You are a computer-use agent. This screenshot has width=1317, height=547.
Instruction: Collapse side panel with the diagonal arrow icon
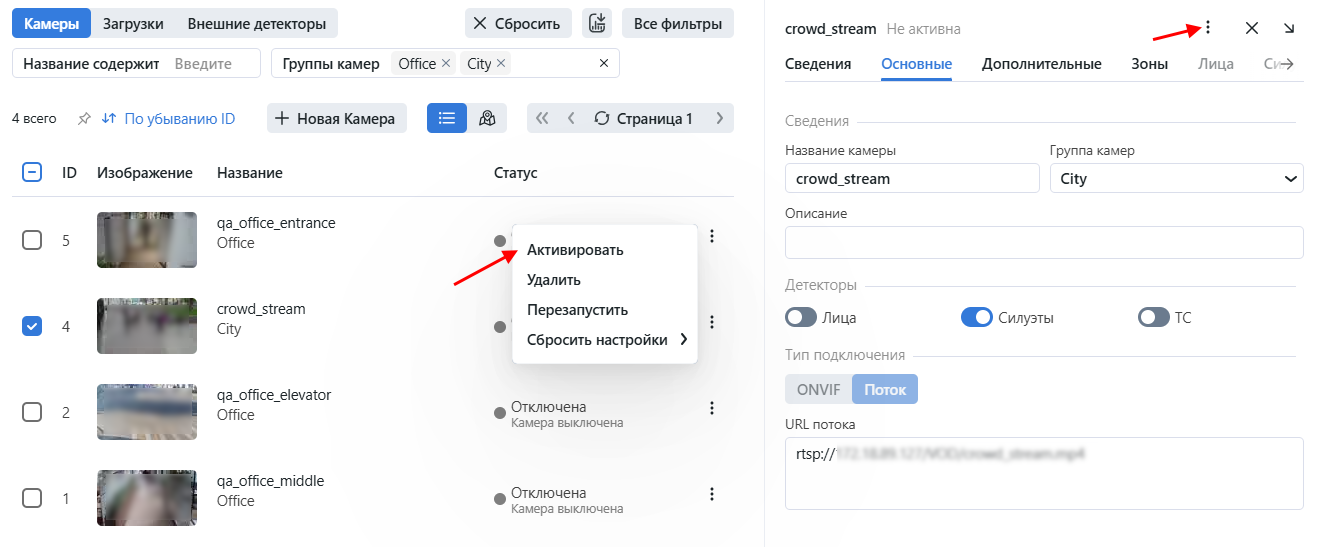pos(1289,28)
